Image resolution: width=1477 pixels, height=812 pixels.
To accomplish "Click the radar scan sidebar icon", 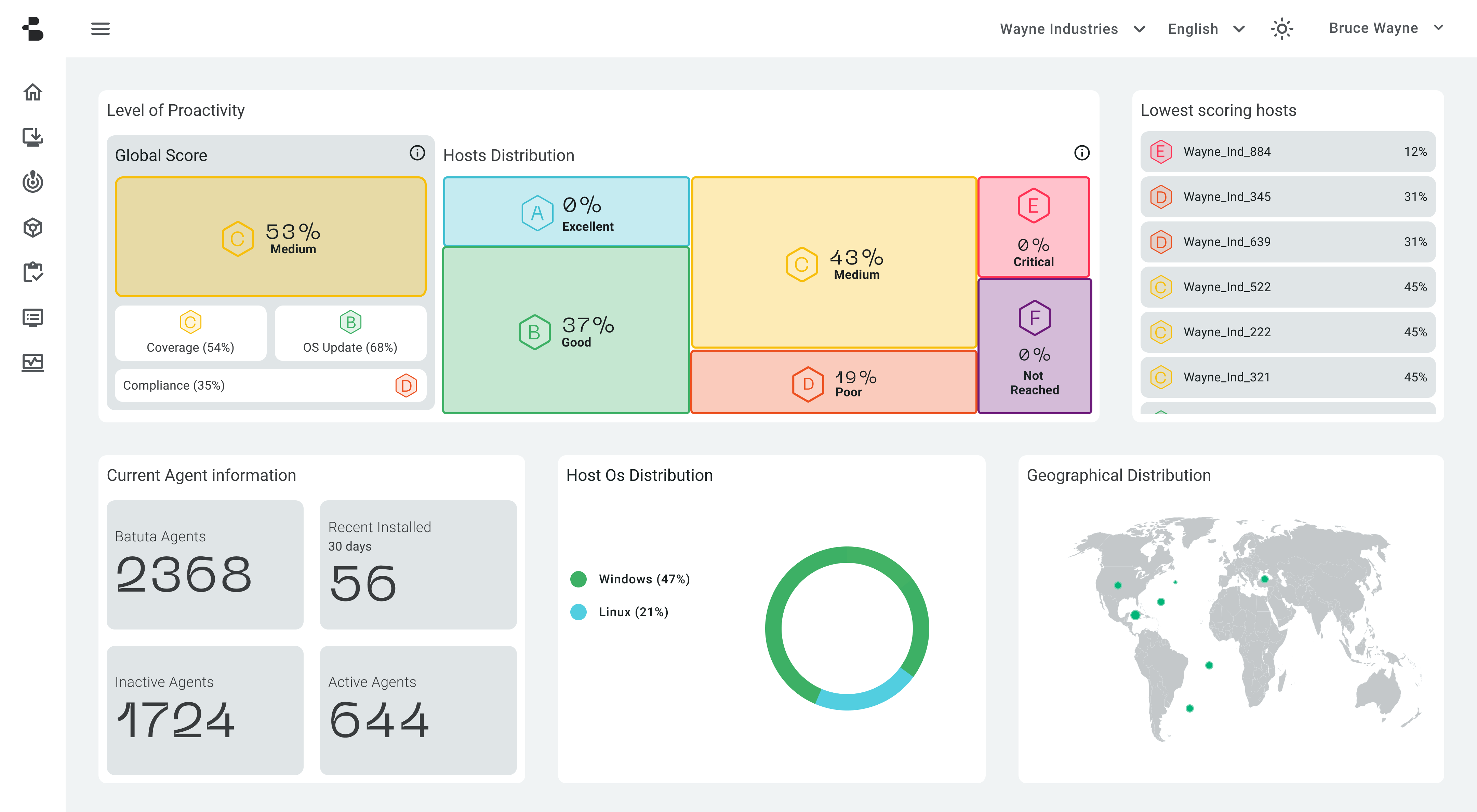I will 33,182.
